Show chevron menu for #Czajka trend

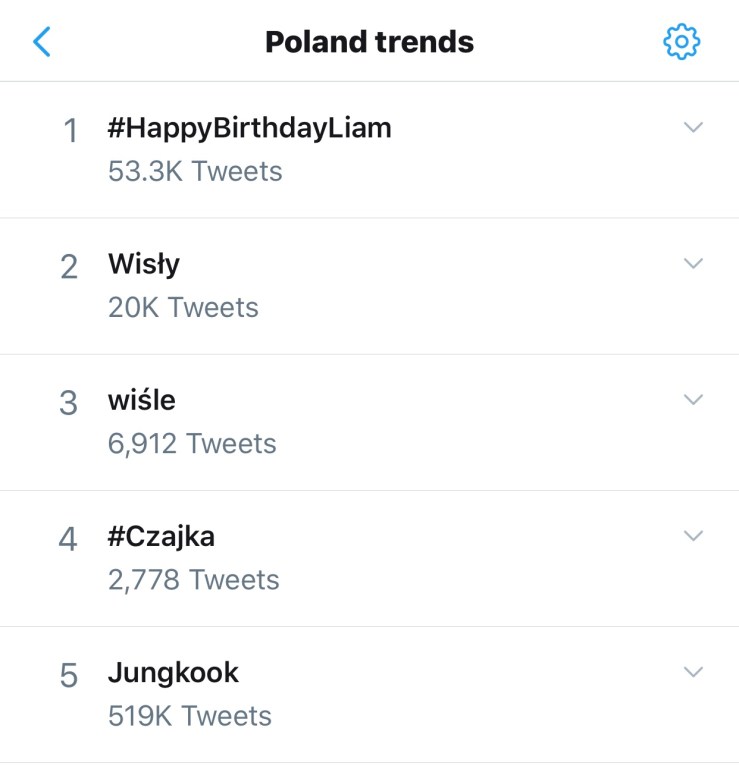(x=693, y=535)
